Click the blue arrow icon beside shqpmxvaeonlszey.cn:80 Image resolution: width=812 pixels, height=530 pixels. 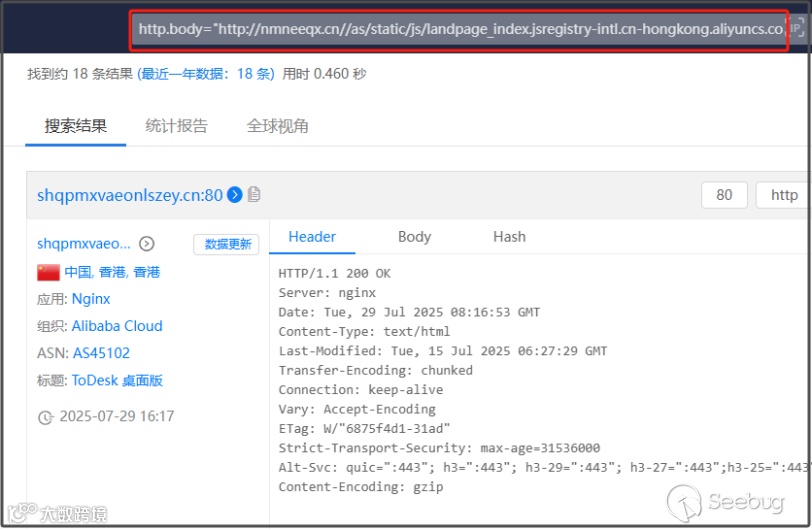click(235, 195)
